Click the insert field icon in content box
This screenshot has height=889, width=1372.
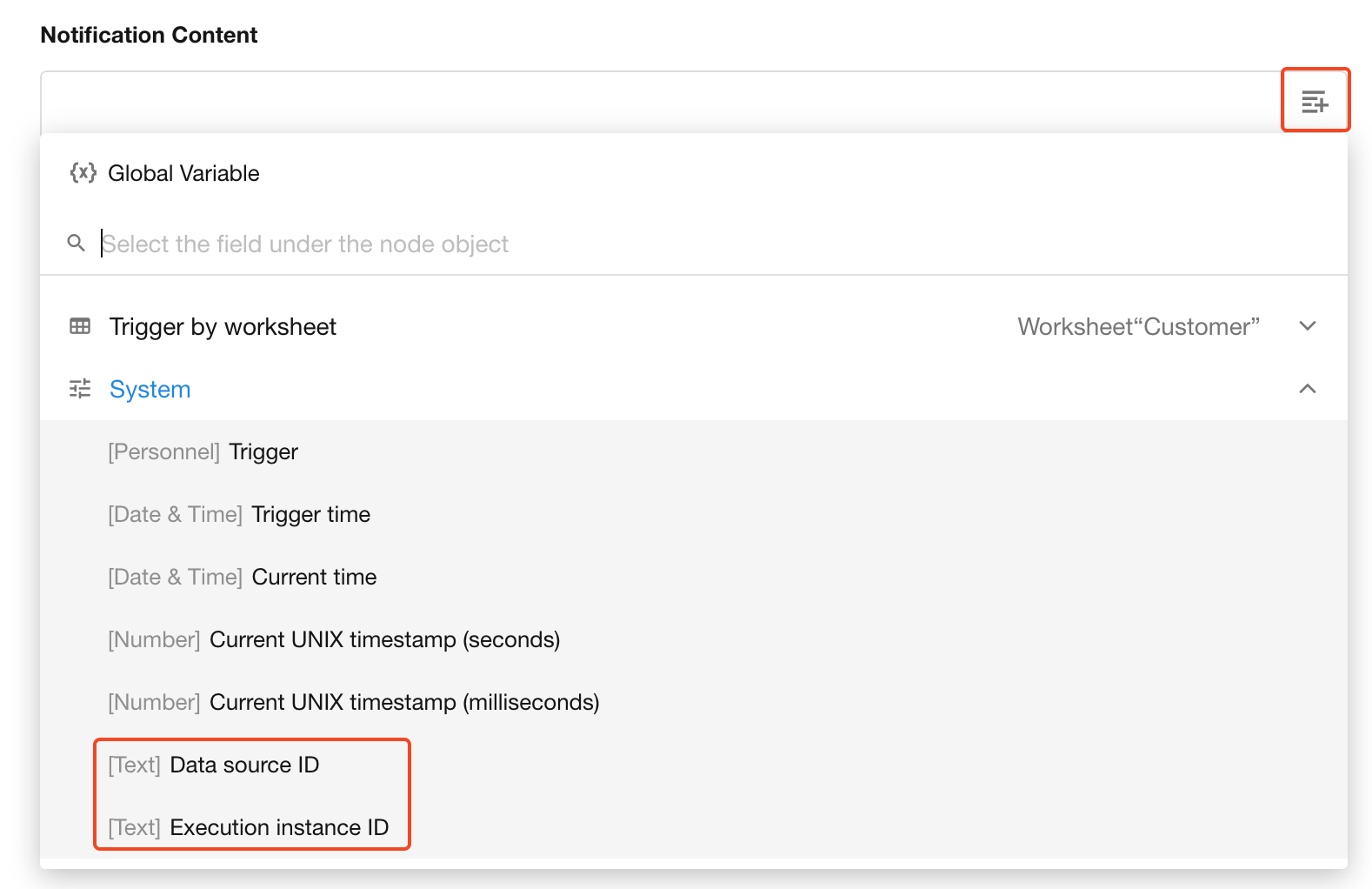coord(1315,101)
